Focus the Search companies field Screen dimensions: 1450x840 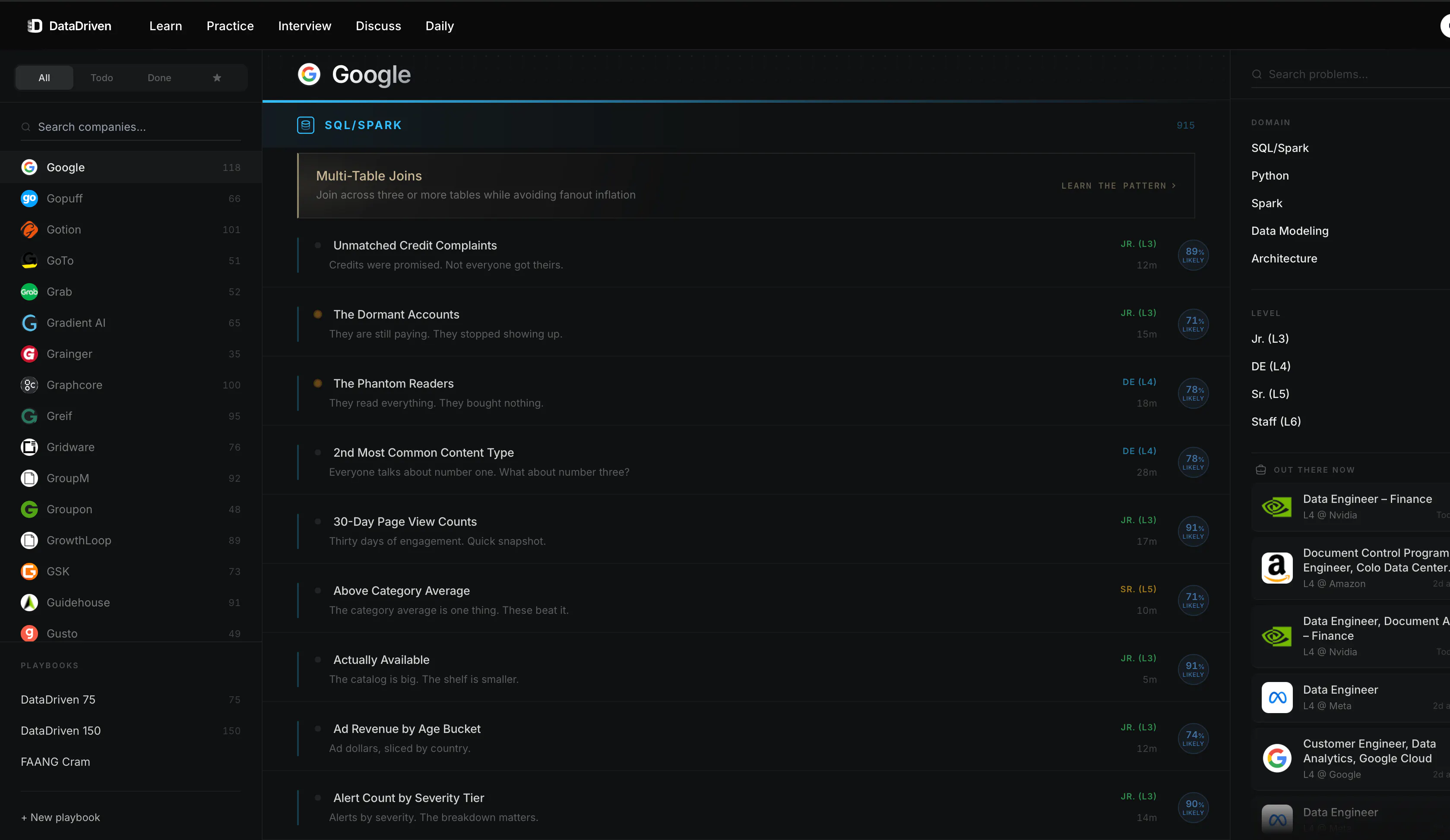[x=131, y=126]
